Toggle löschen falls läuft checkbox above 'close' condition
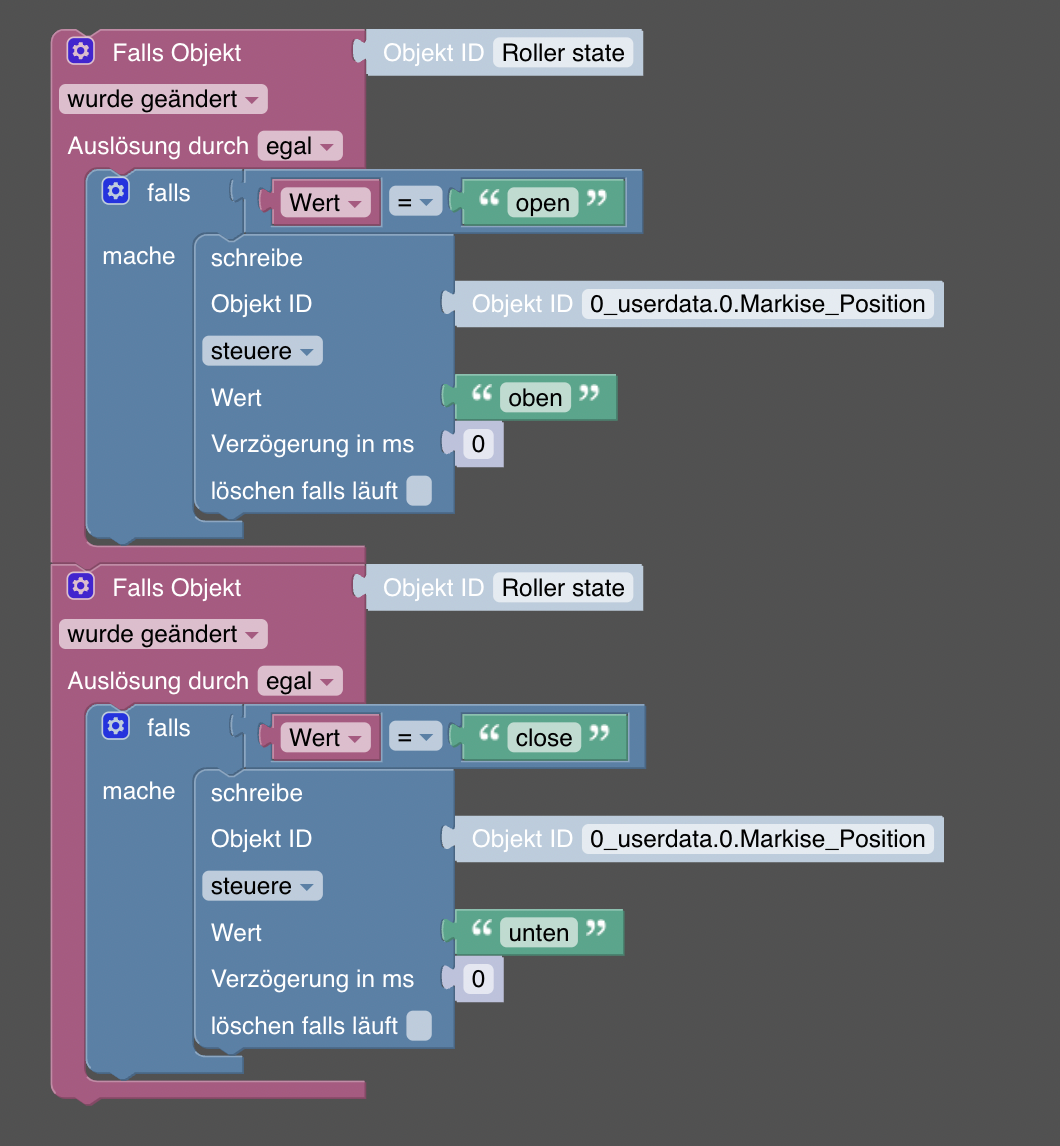Viewport: 1060px width, 1146px height. point(419,490)
